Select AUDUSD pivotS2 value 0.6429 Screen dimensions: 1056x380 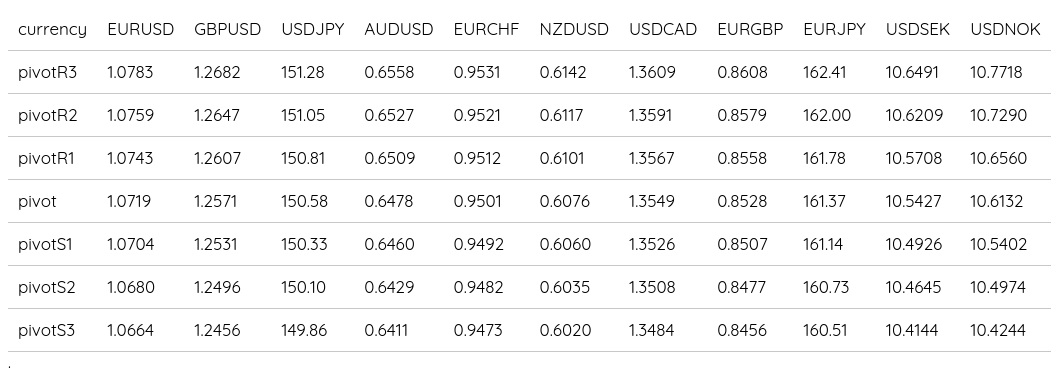389,288
